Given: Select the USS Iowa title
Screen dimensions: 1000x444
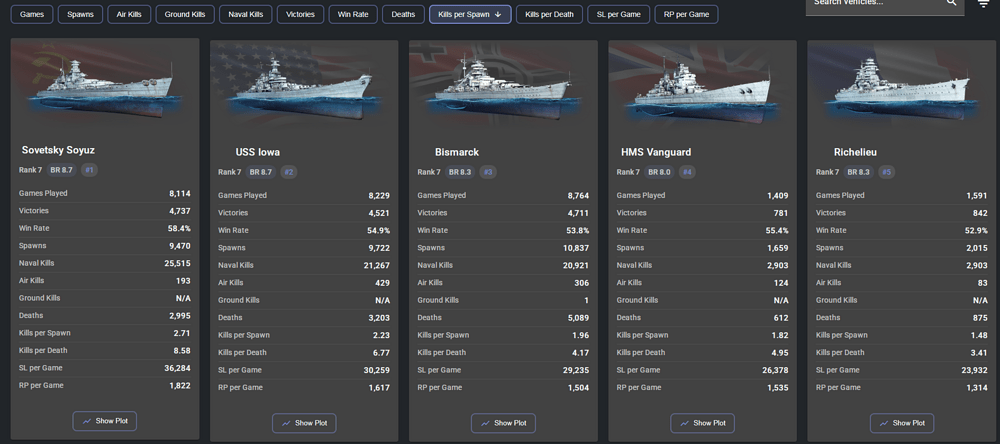Looking at the screenshot, I should [258, 152].
